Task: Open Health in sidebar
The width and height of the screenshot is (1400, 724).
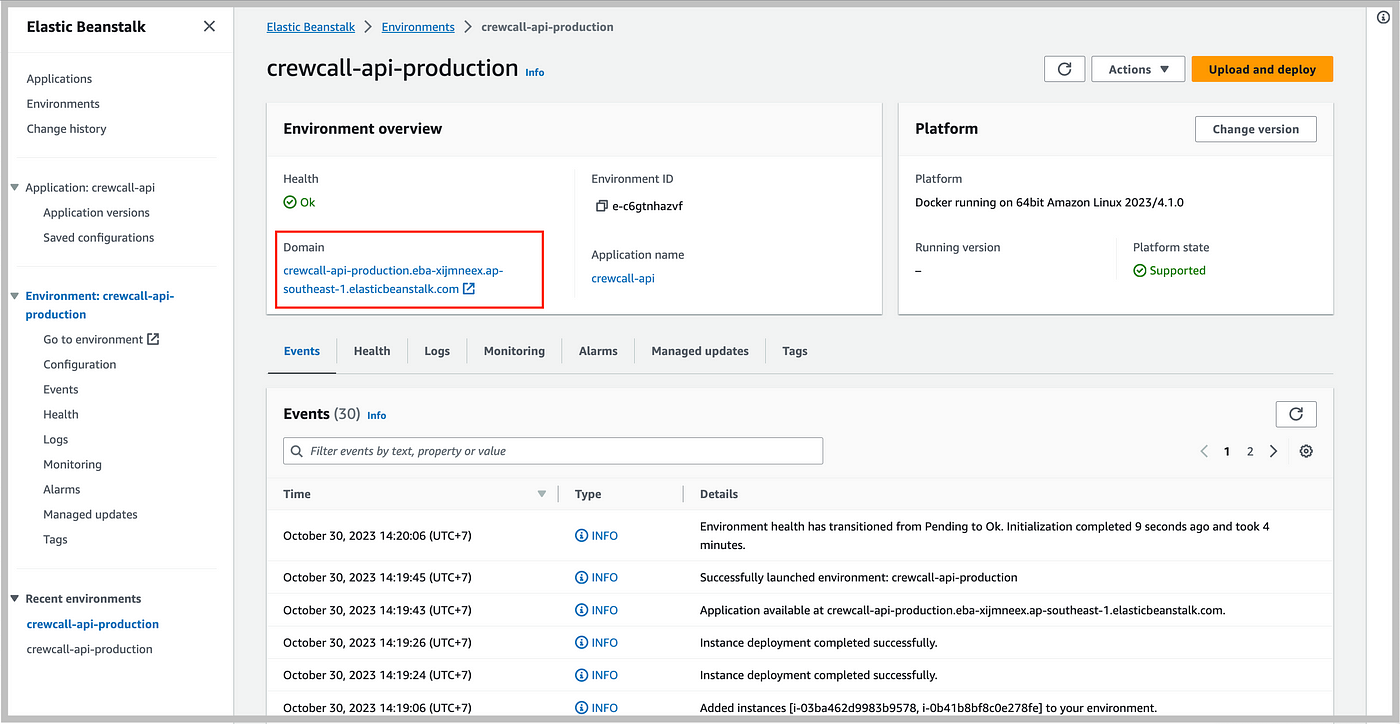Action: coord(61,415)
